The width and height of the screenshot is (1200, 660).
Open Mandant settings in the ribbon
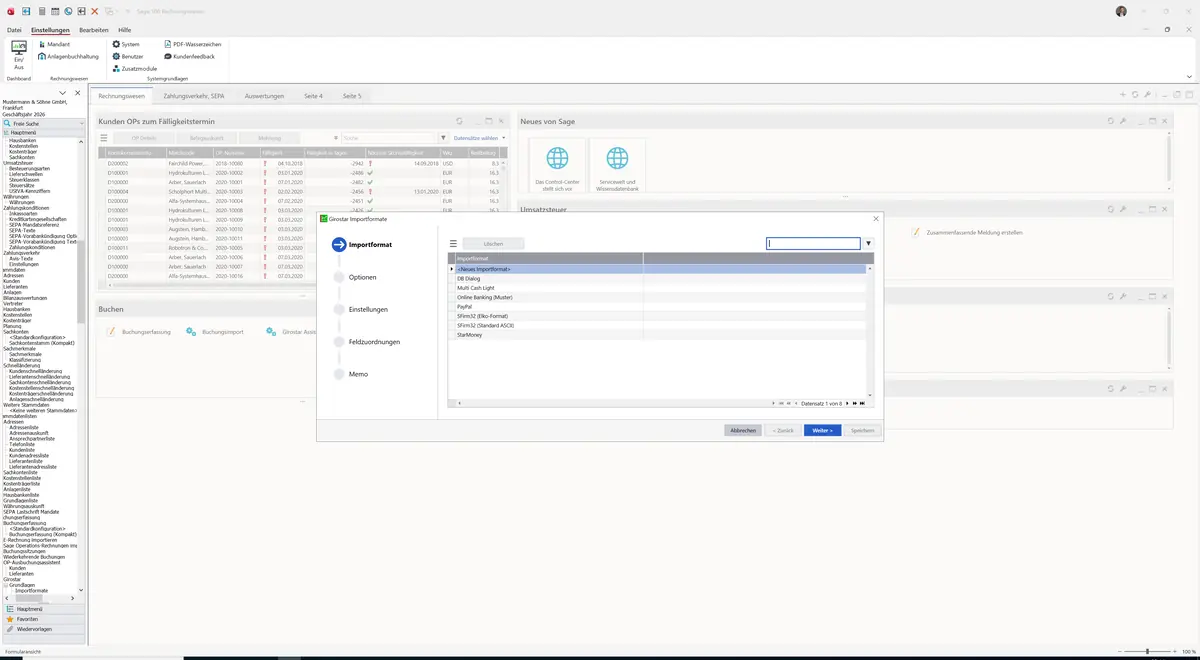54,44
